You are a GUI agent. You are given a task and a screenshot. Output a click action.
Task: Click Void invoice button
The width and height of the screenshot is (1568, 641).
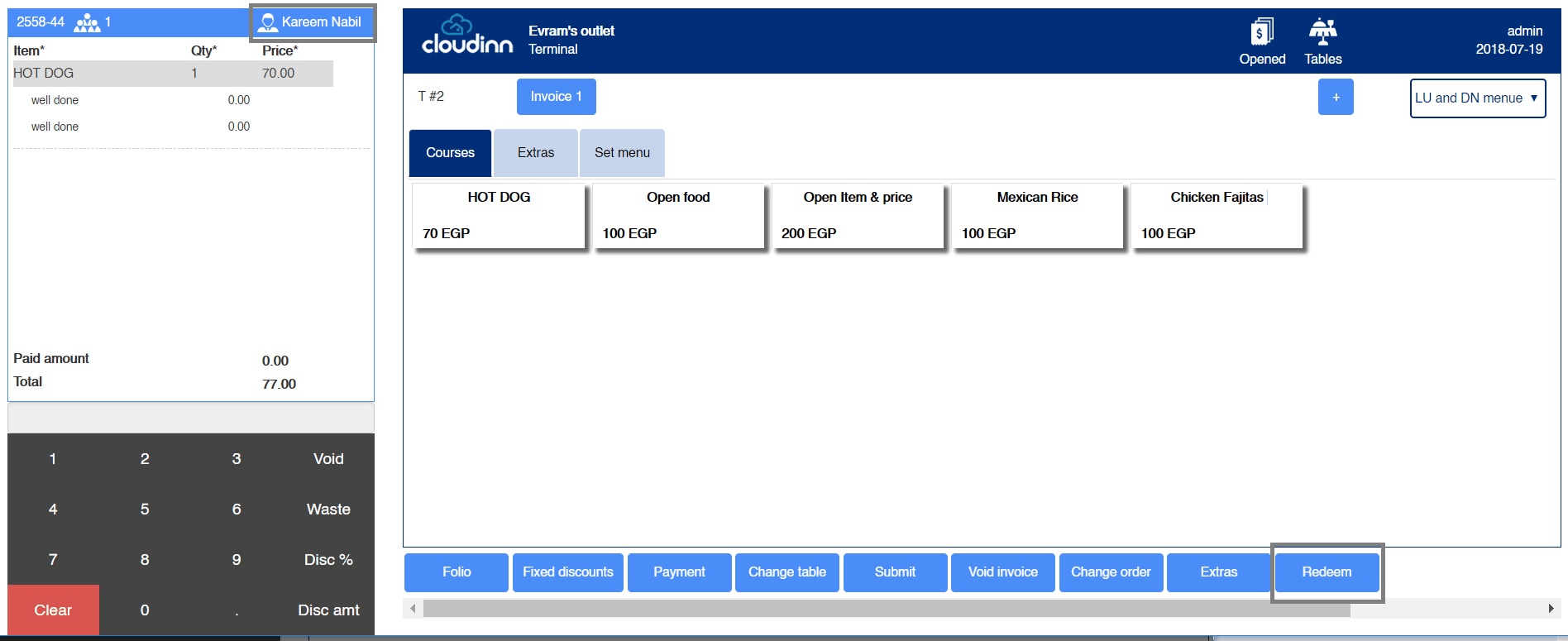coord(1003,572)
